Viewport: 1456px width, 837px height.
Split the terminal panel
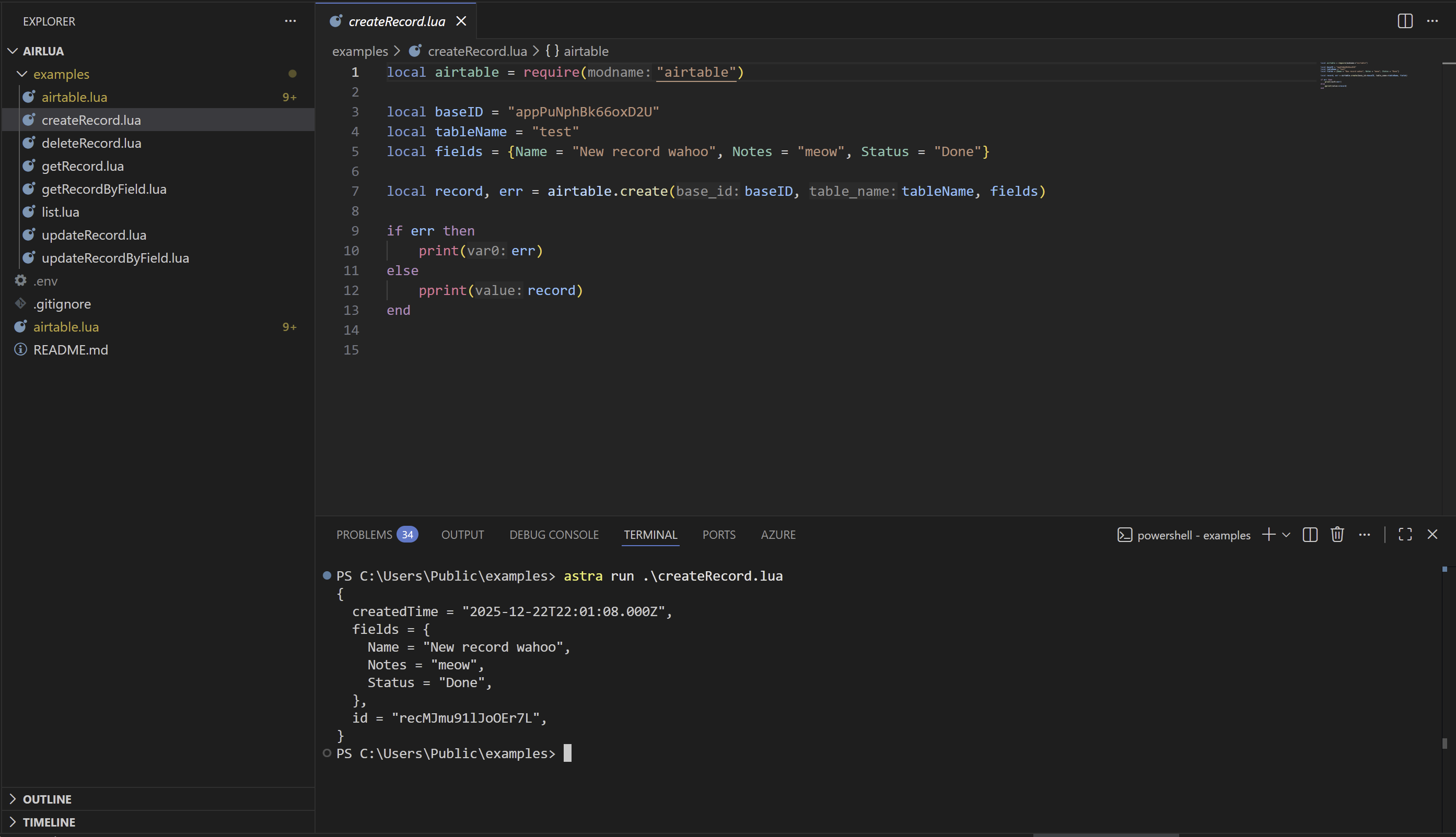point(1310,535)
